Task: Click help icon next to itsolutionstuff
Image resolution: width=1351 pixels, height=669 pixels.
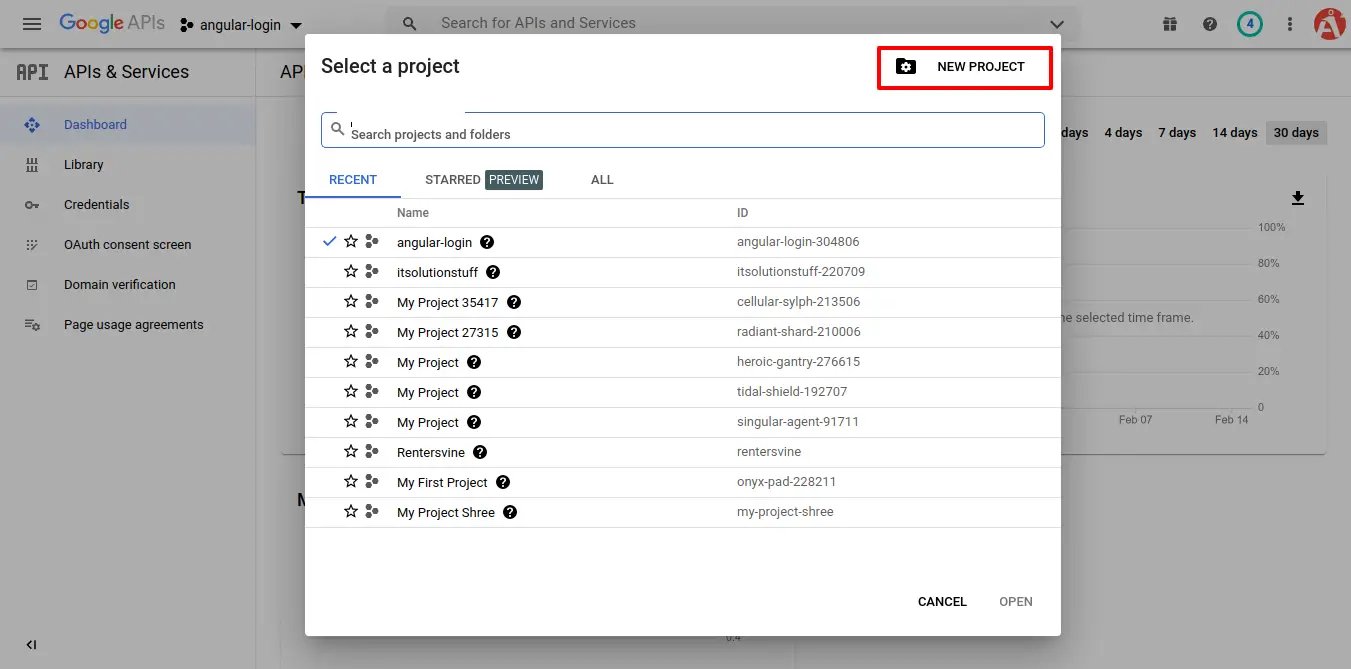Action: coord(493,272)
